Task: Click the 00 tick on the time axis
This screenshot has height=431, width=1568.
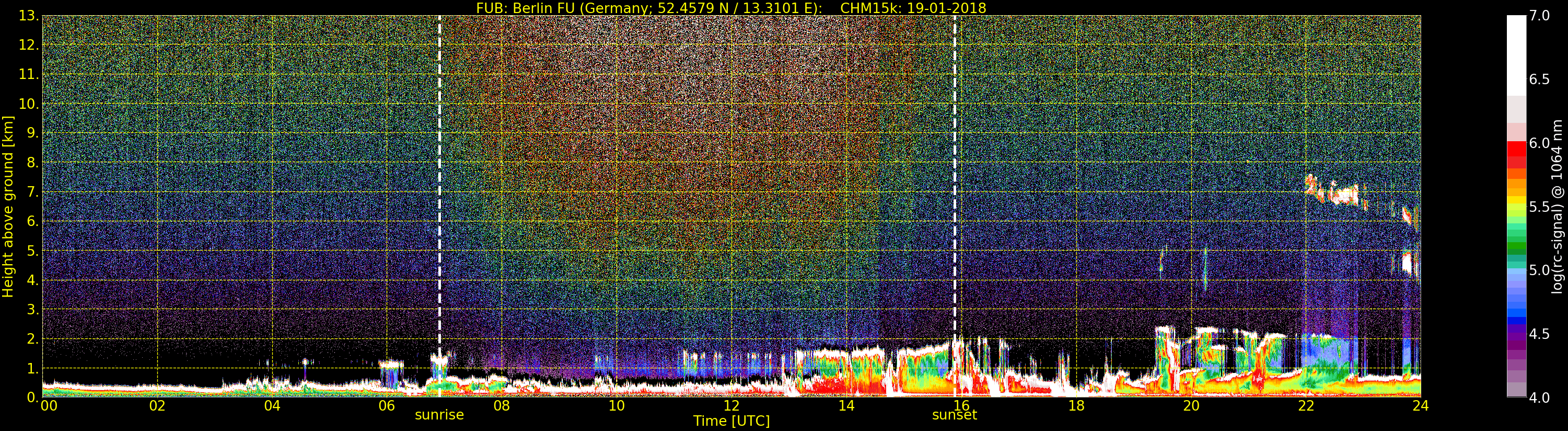Action: tap(49, 406)
